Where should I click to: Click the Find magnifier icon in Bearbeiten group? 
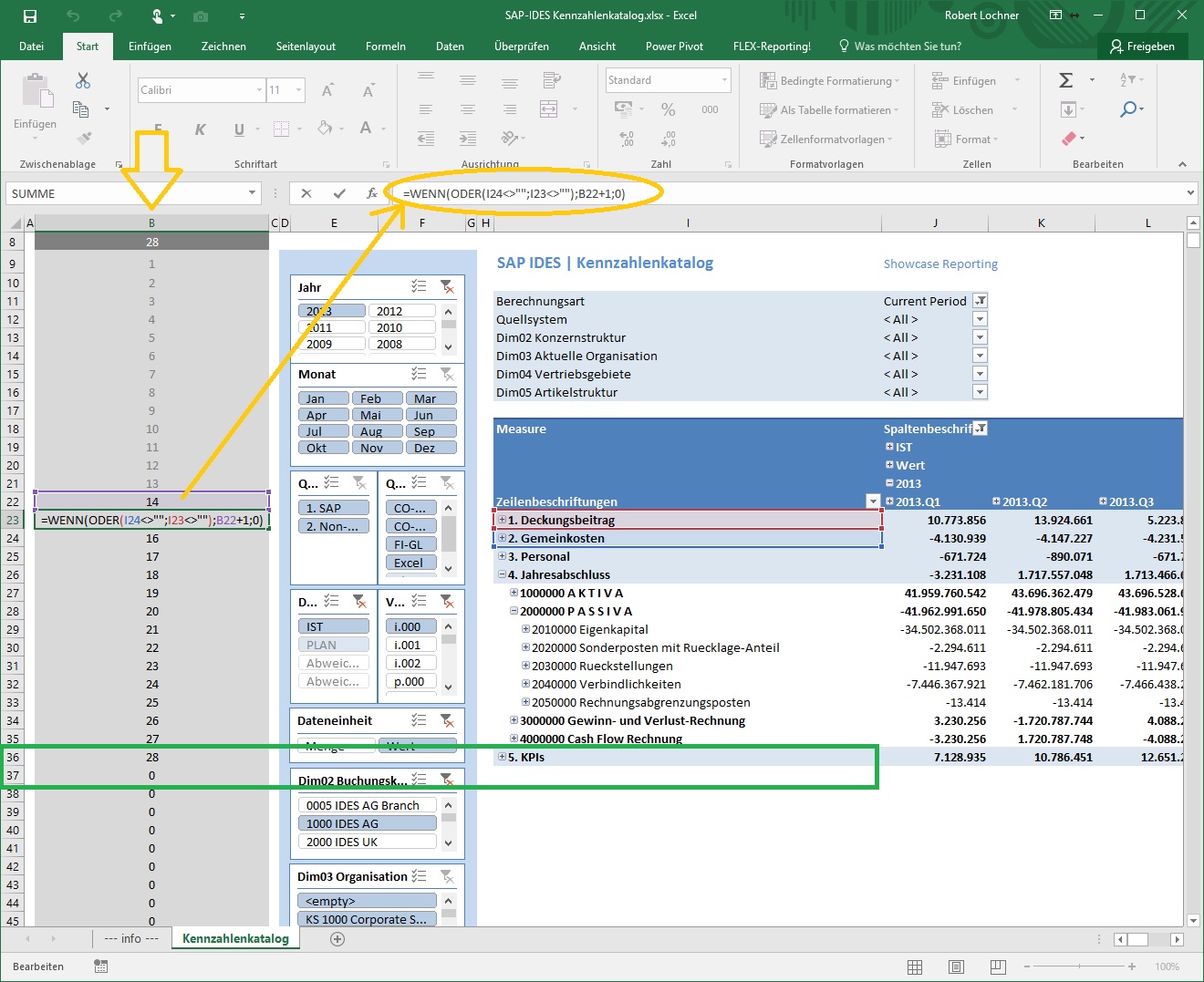coord(1130,109)
